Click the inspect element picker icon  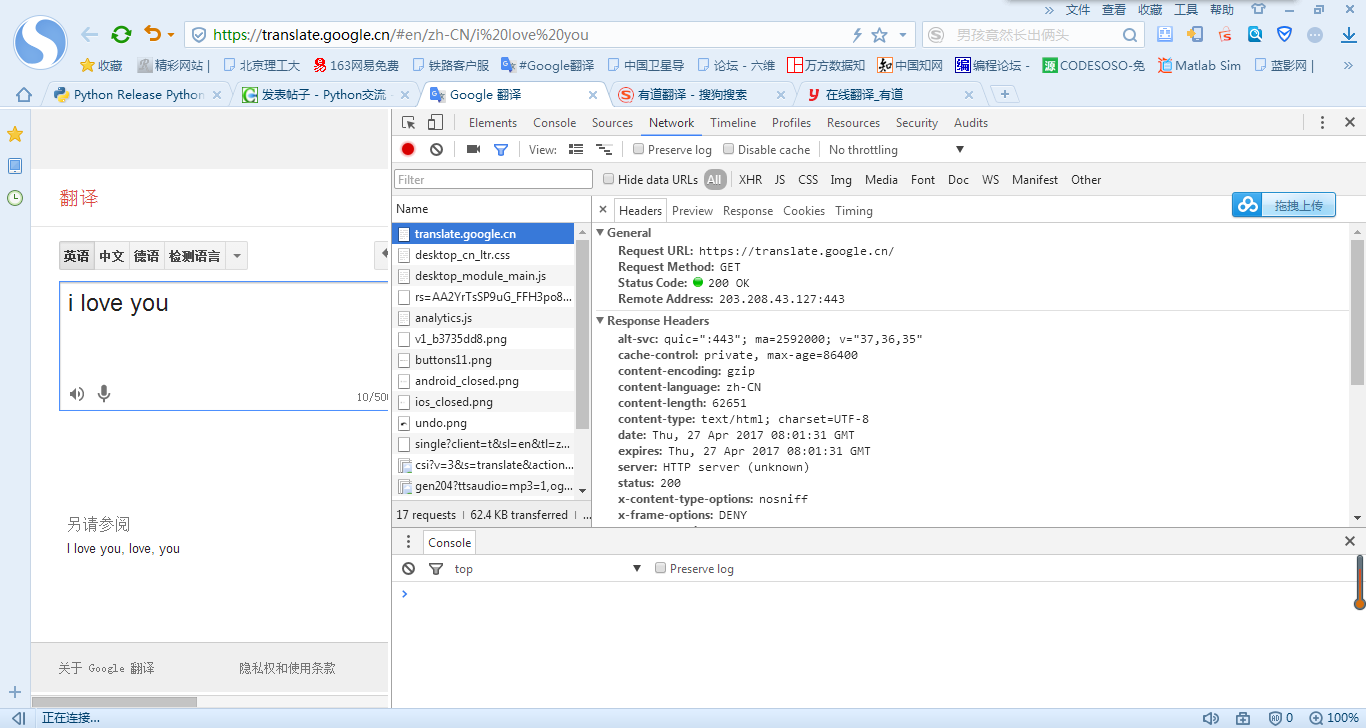point(409,123)
